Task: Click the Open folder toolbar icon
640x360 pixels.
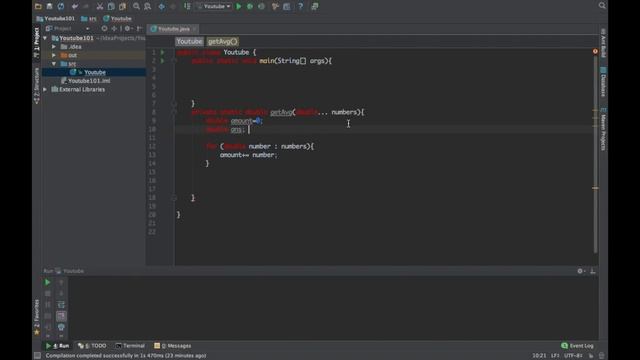Action: point(38,6)
